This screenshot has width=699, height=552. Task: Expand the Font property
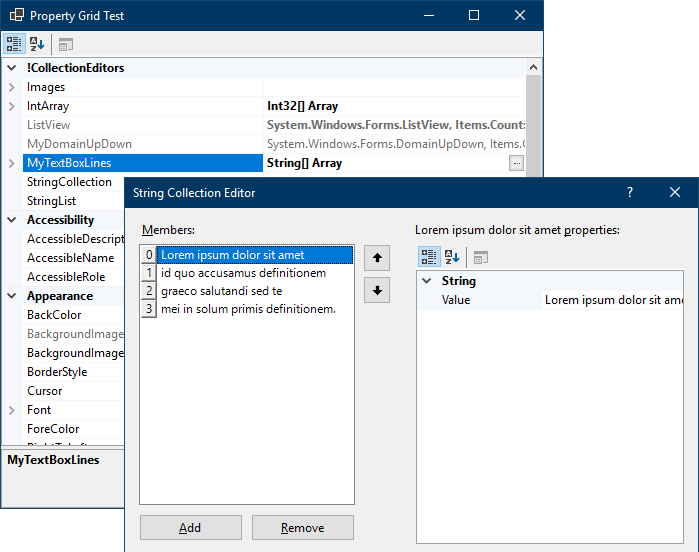pos(12,410)
